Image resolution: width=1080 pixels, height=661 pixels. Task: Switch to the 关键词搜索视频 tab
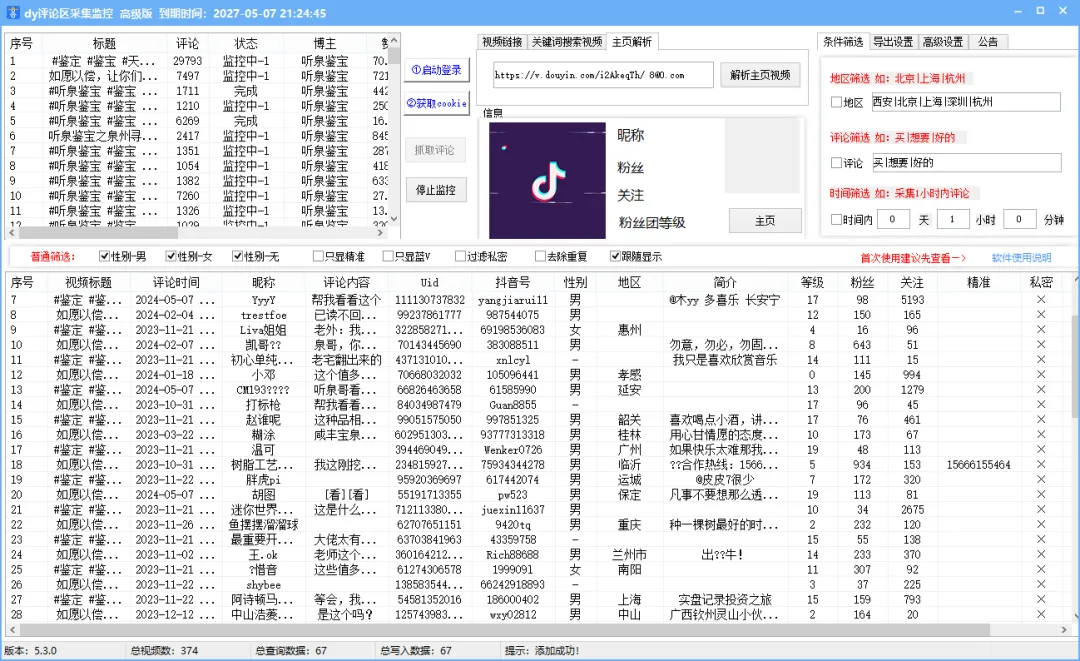[567, 42]
